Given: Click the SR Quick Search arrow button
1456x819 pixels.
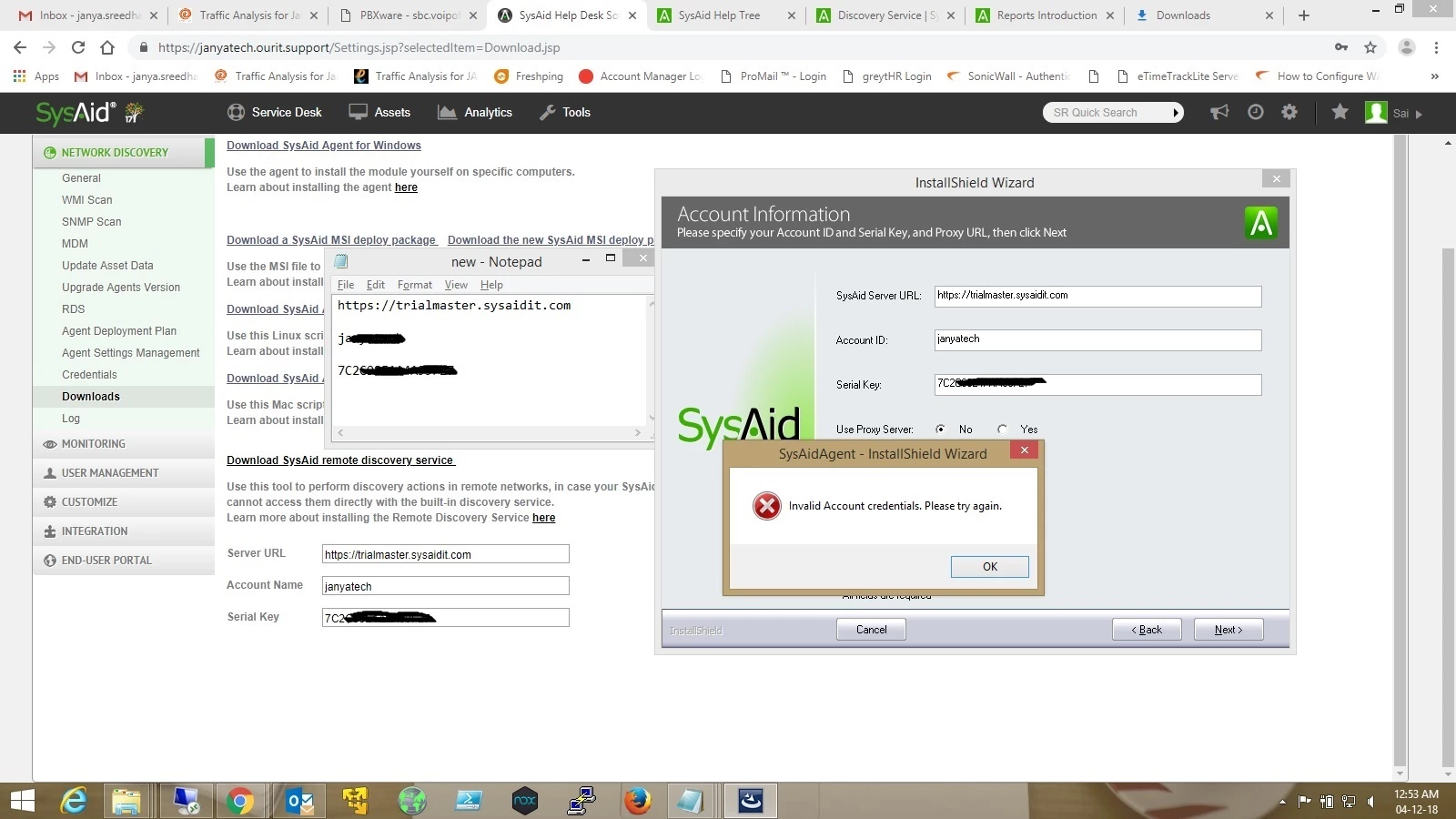Looking at the screenshot, I should pyautogui.click(x=1176, y=113).
